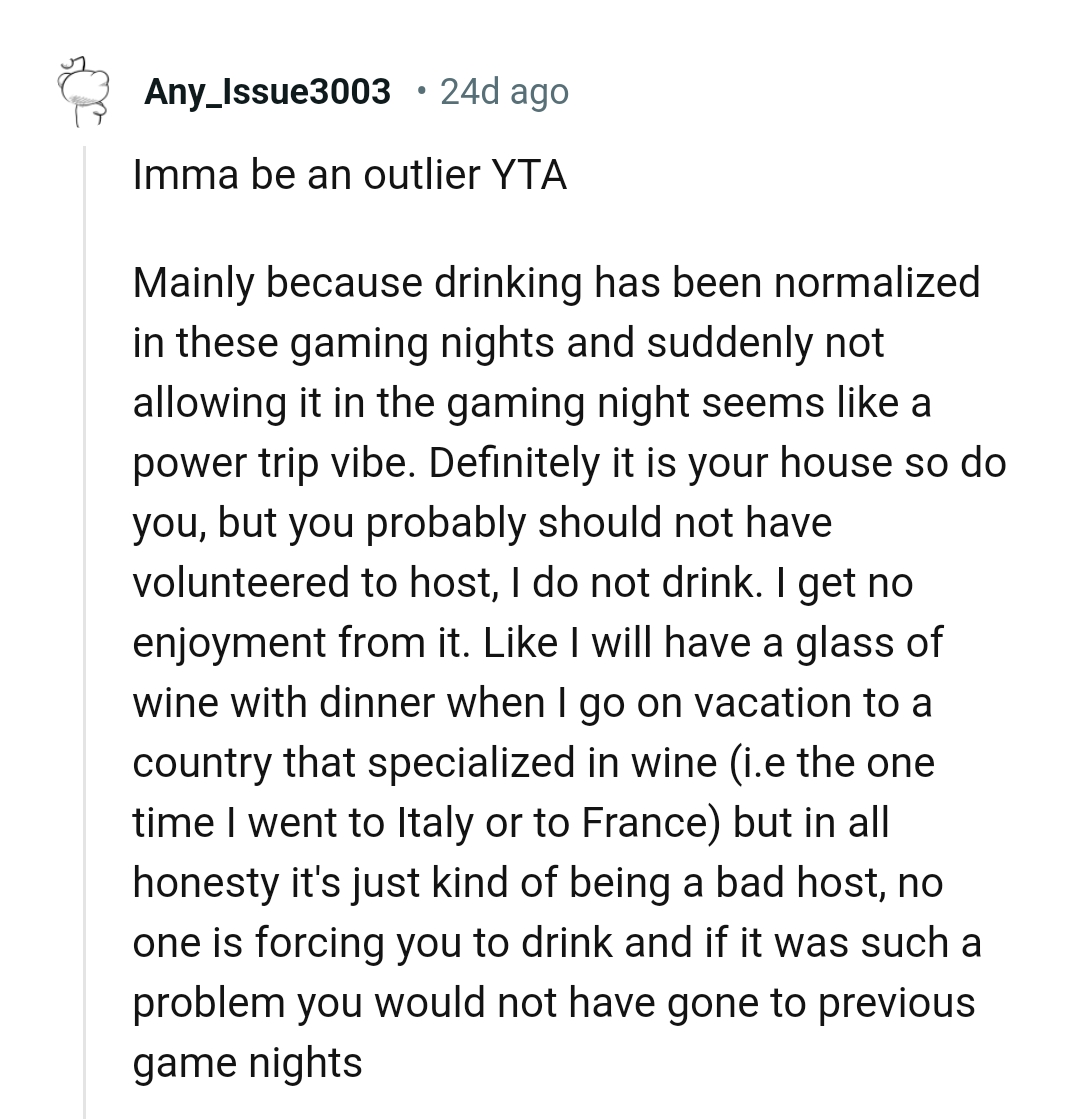Viewport: 1080px width, 1119px height.
Task: Click the line 'Imma be an outlier YTA'
Action: (349, 176)
